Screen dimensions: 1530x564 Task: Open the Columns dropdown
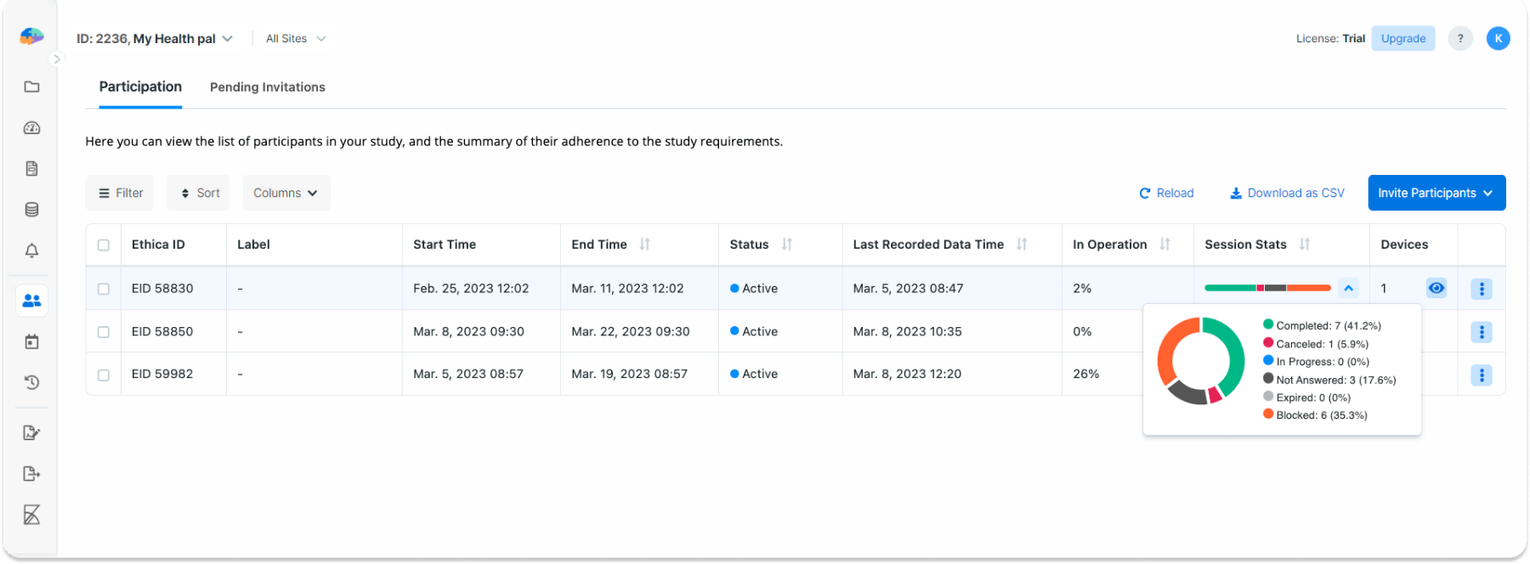[x=286, y=193]
